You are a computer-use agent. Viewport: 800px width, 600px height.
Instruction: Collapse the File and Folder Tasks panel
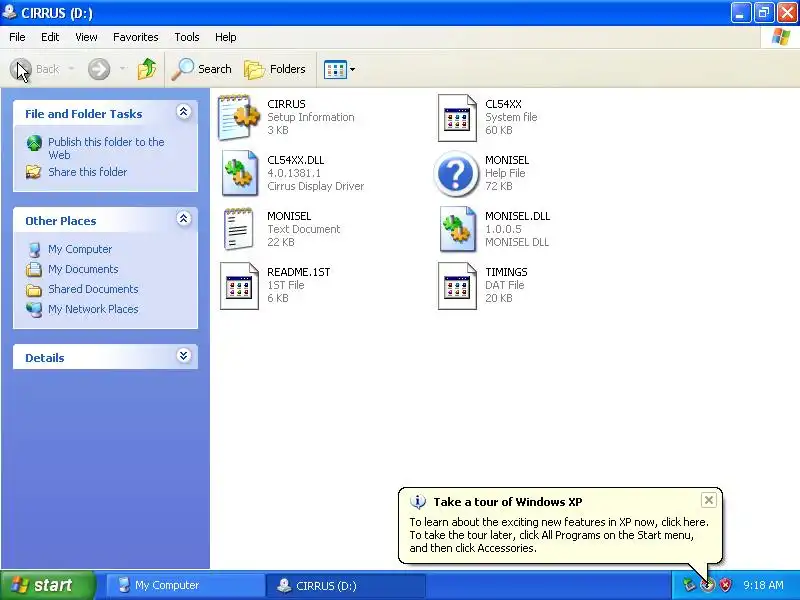click(x=184, y=112)
